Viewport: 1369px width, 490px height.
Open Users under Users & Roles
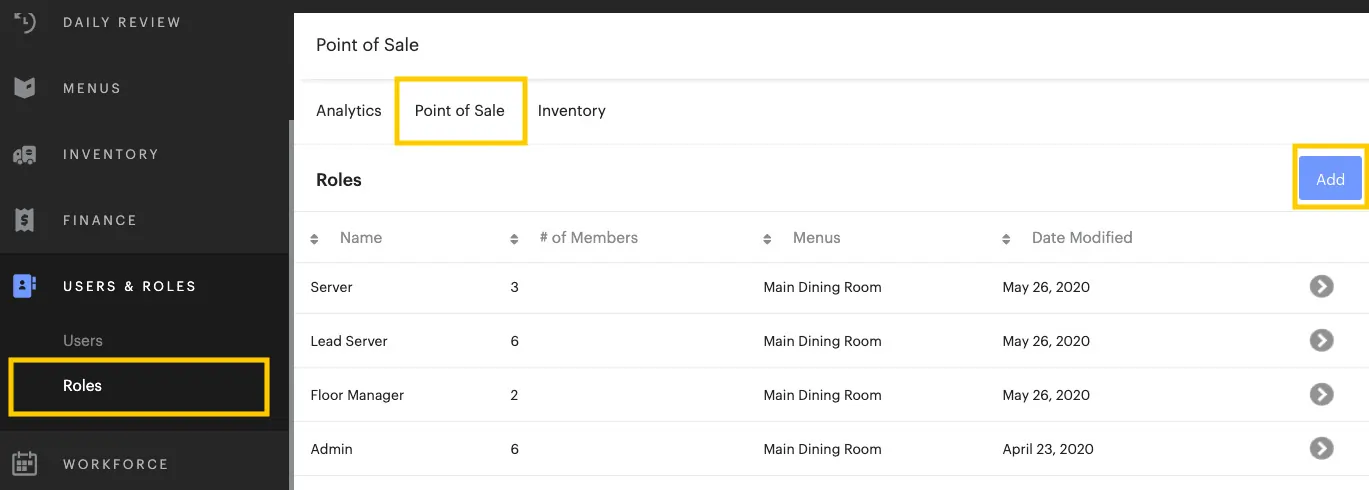[x=83, y=341]
